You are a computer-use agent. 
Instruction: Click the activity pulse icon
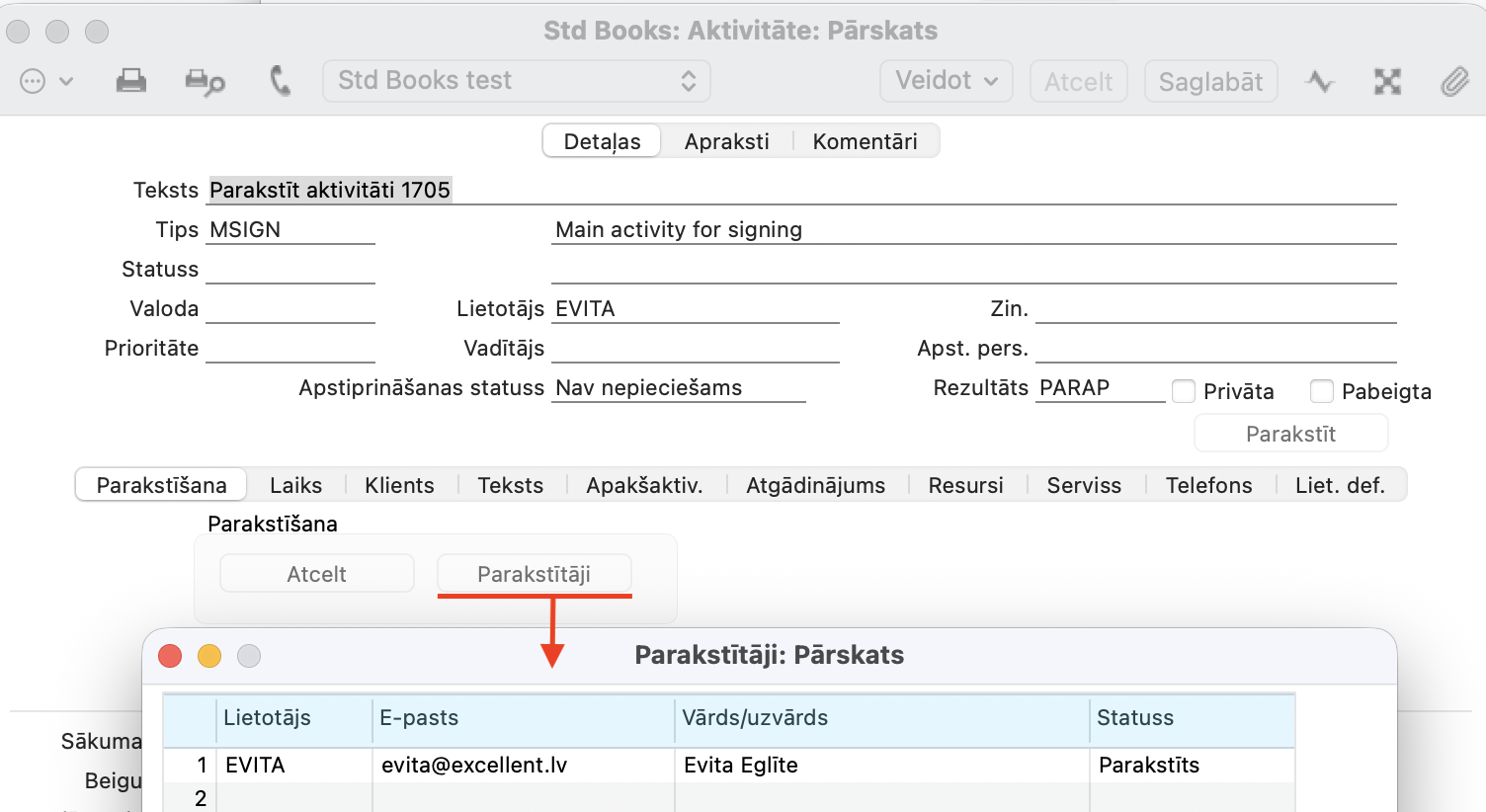1319,81
